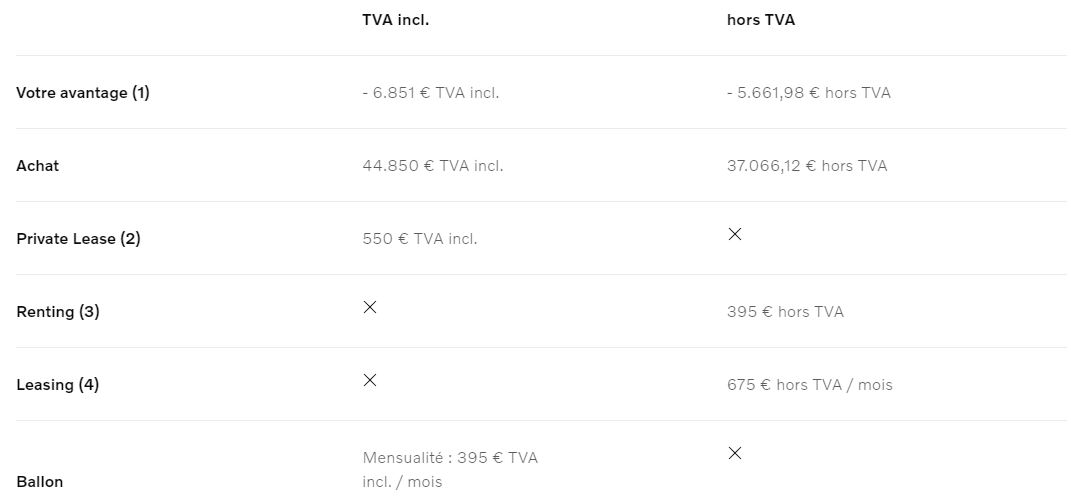
Task: Select the 44.850 € purchase price
Action: click(x=432, y=166)
